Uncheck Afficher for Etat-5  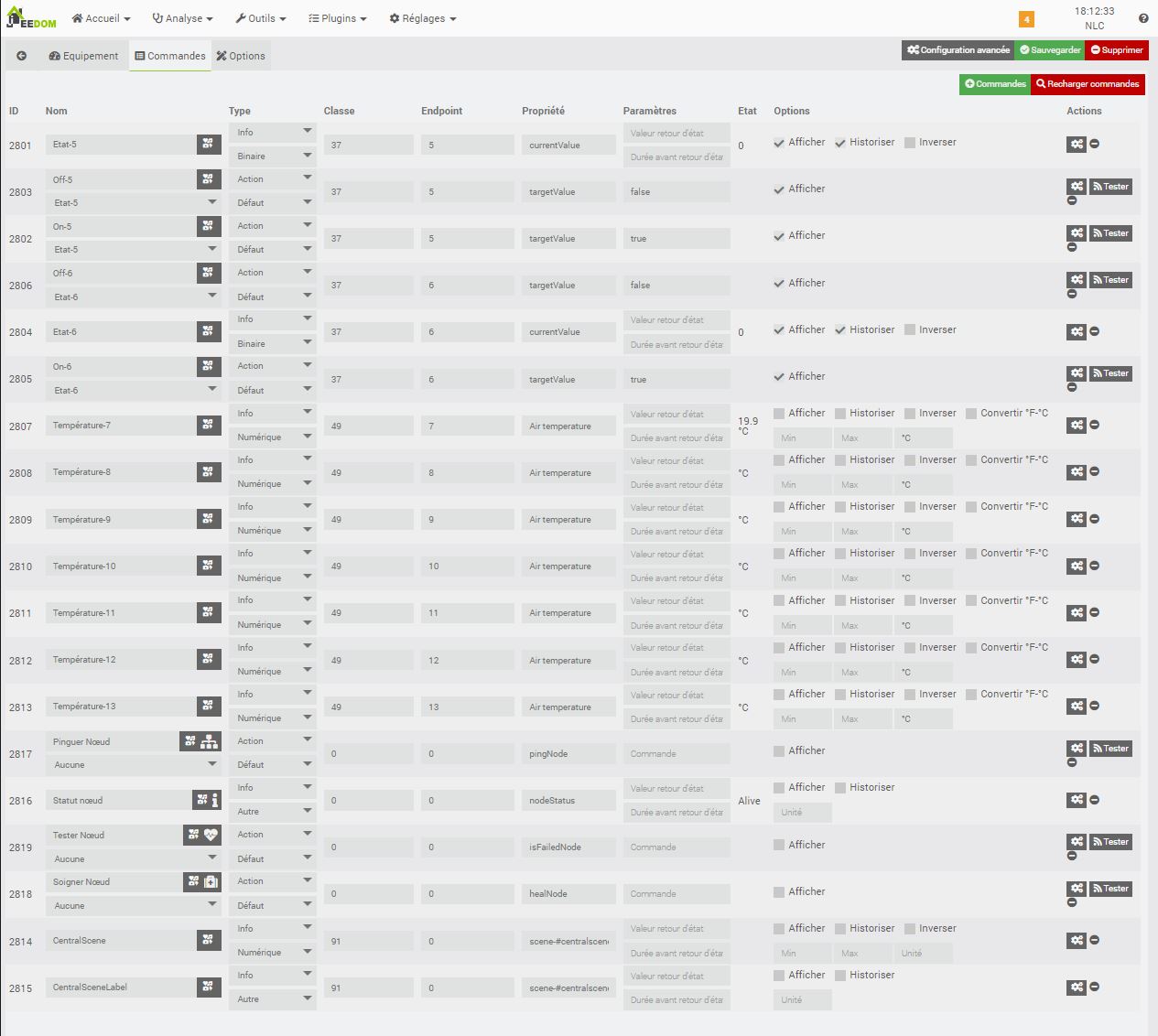[x=779, y=143]
